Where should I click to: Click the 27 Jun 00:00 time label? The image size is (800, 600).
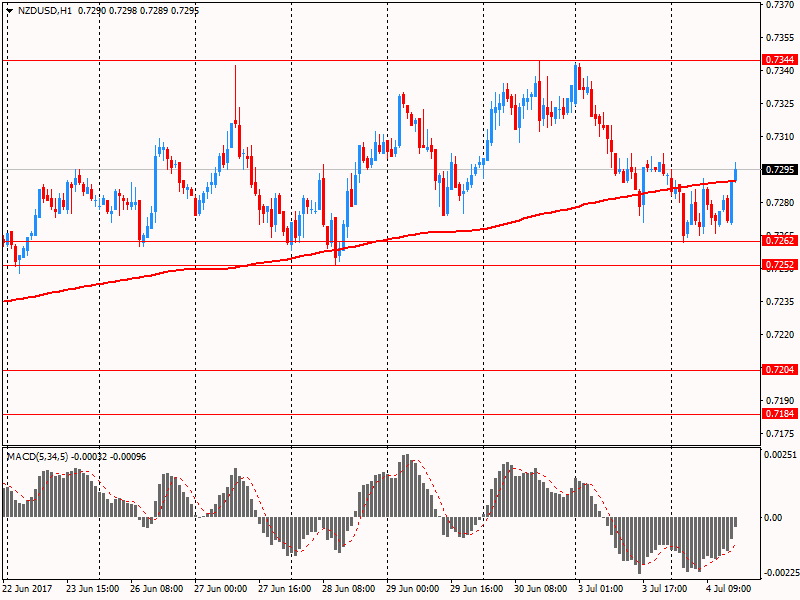(x=220, y=588)
